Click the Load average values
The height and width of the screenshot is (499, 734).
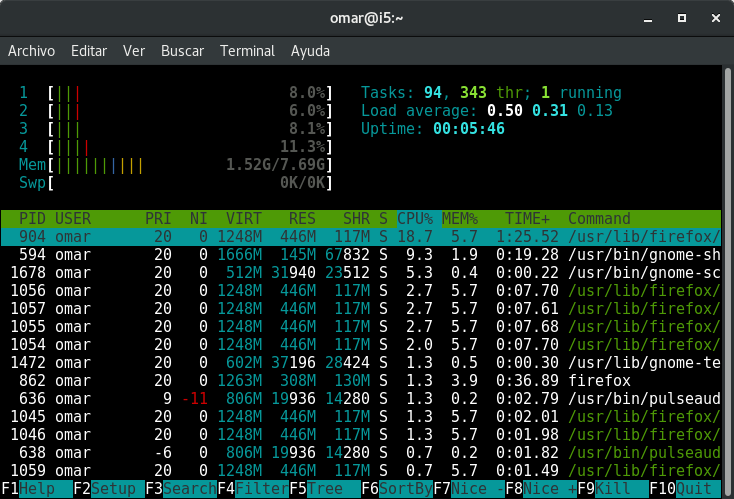tap(550, 110)
